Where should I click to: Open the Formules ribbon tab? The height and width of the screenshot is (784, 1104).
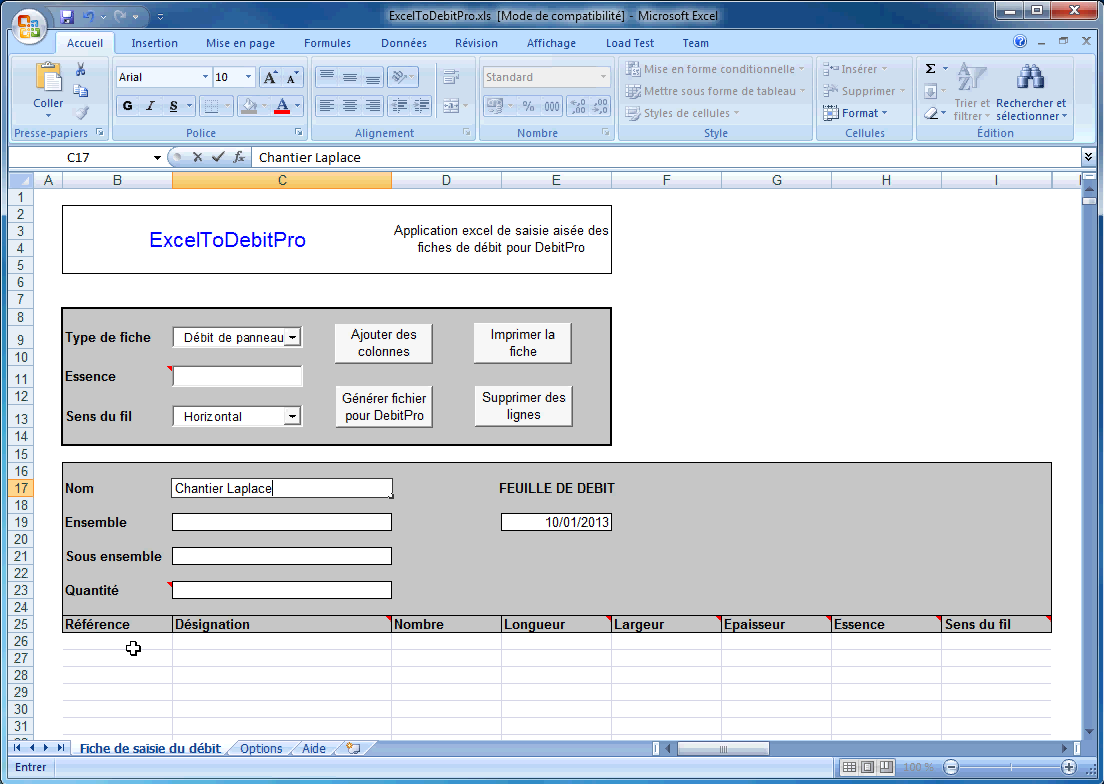pyautogui.click(x=327, y=43)
